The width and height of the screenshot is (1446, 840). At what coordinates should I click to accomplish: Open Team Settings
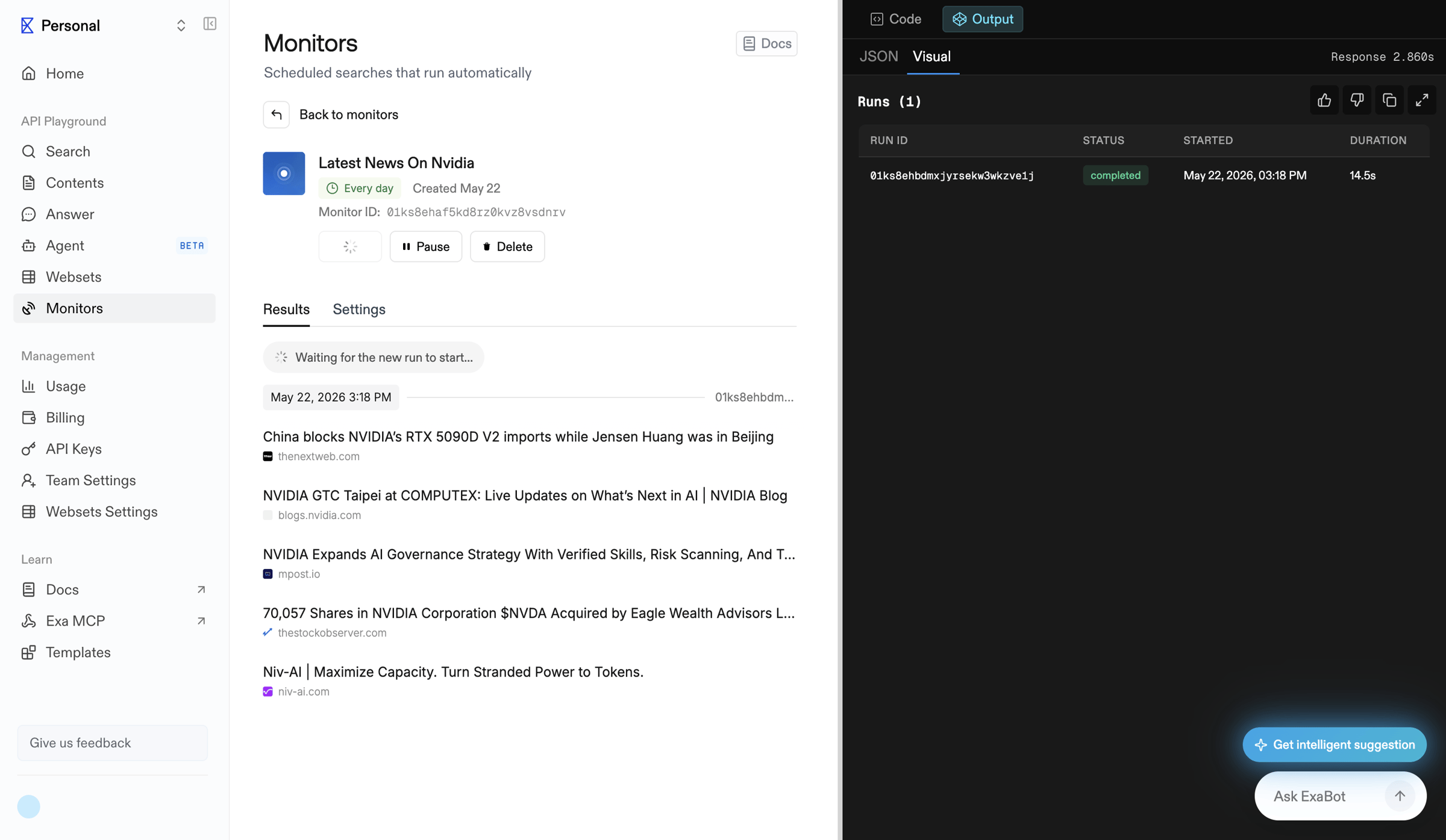point(114,481)
